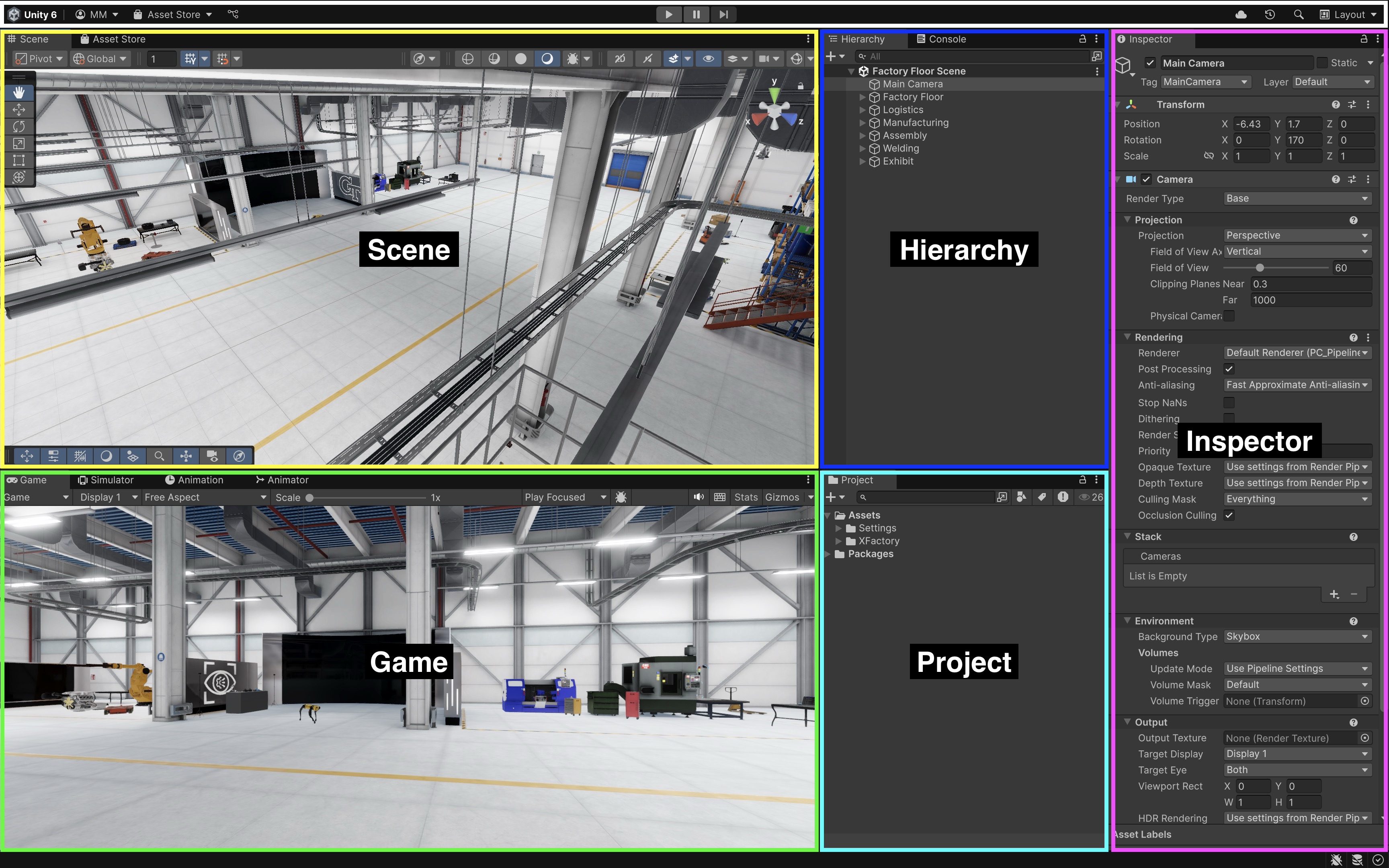Image resolution: width=1389 pixels, height=868 pixels.
Task: Click the Pause button
Action: pyautogui.click(x=696, y=14)
